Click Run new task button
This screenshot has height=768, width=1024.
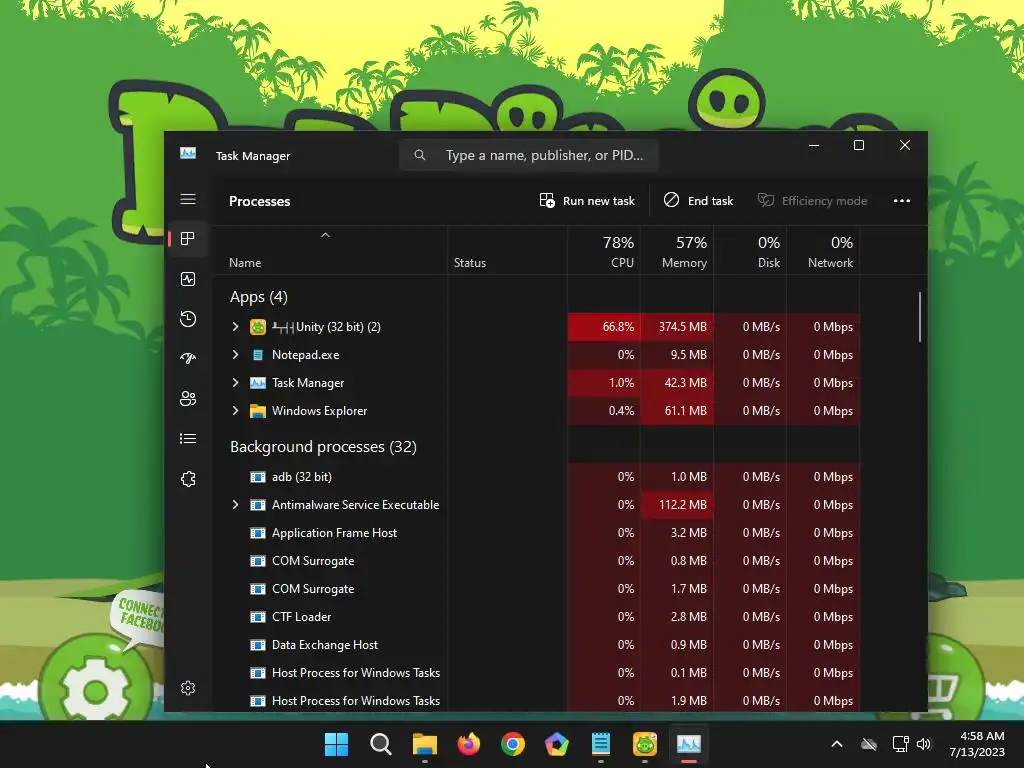(586, 200)
